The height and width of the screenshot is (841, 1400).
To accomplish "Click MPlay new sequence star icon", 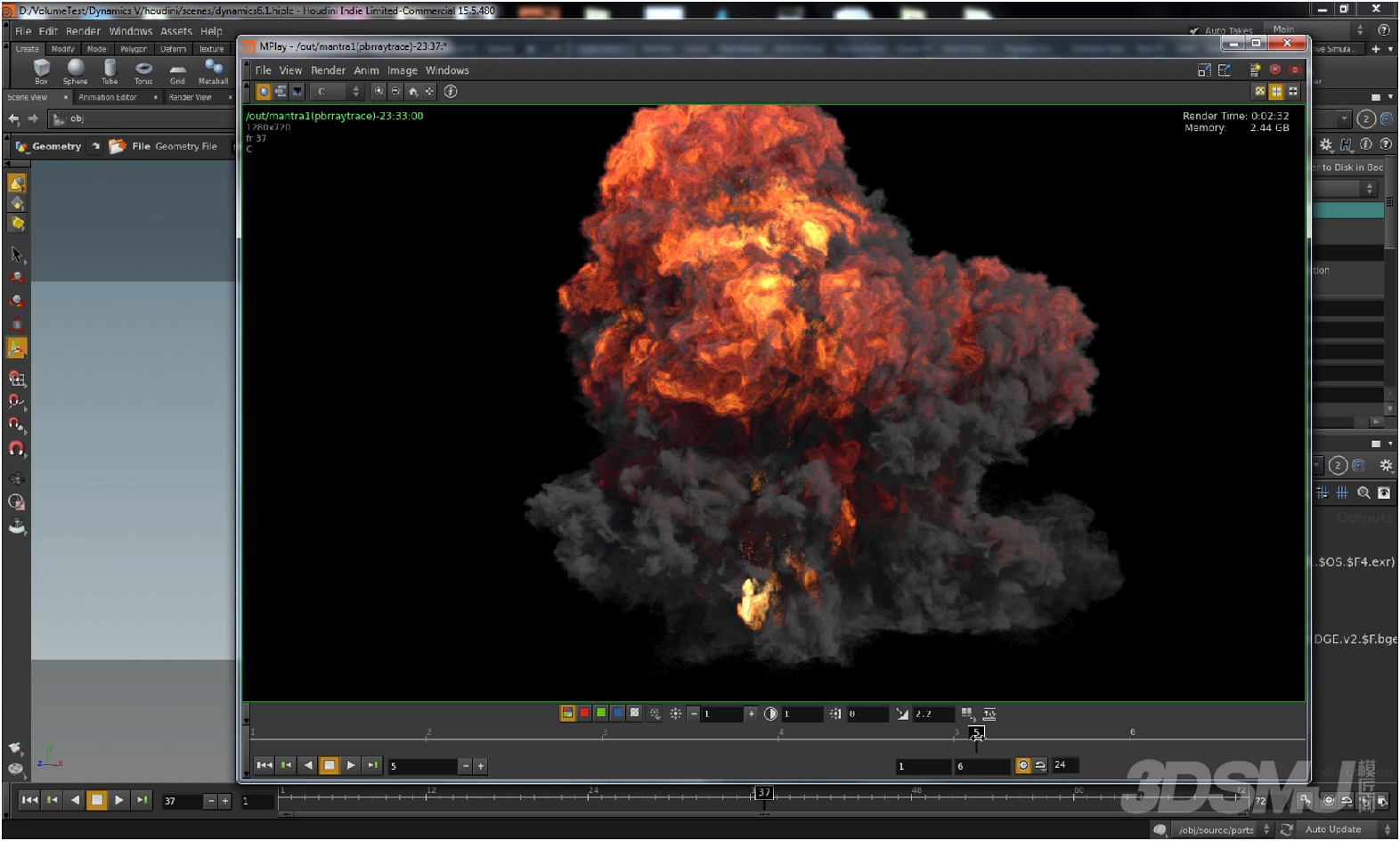I will coord(1255,69).
